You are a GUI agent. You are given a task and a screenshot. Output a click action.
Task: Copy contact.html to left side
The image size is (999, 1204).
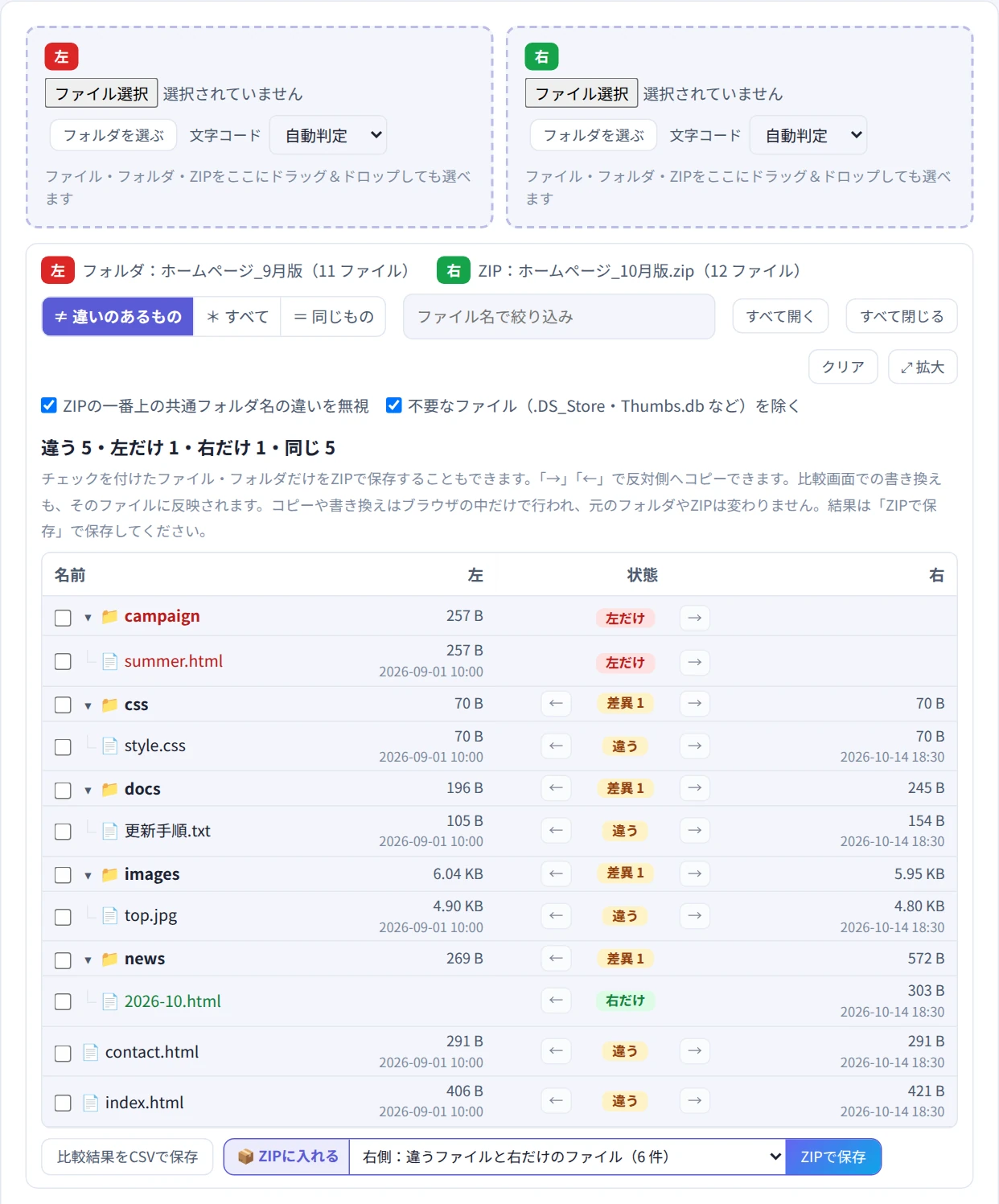pyautogui.click(x=556, y=1050)
